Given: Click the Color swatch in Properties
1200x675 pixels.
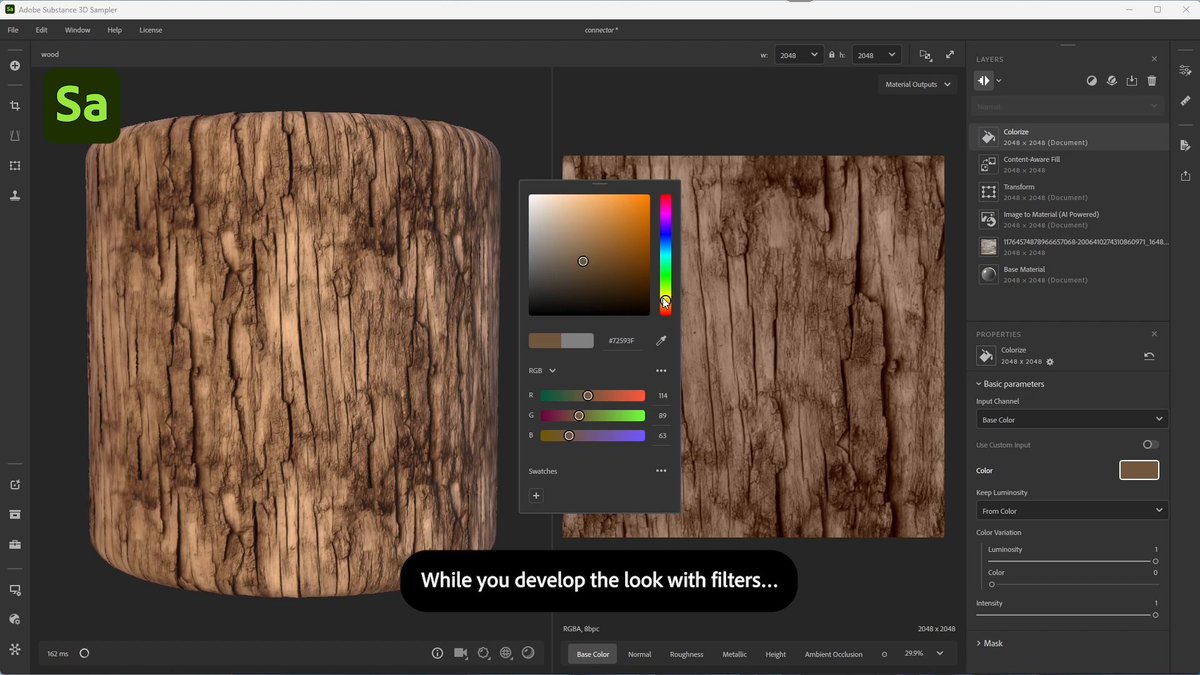Looking at the screenshot, I should (x=1139, y=470).
